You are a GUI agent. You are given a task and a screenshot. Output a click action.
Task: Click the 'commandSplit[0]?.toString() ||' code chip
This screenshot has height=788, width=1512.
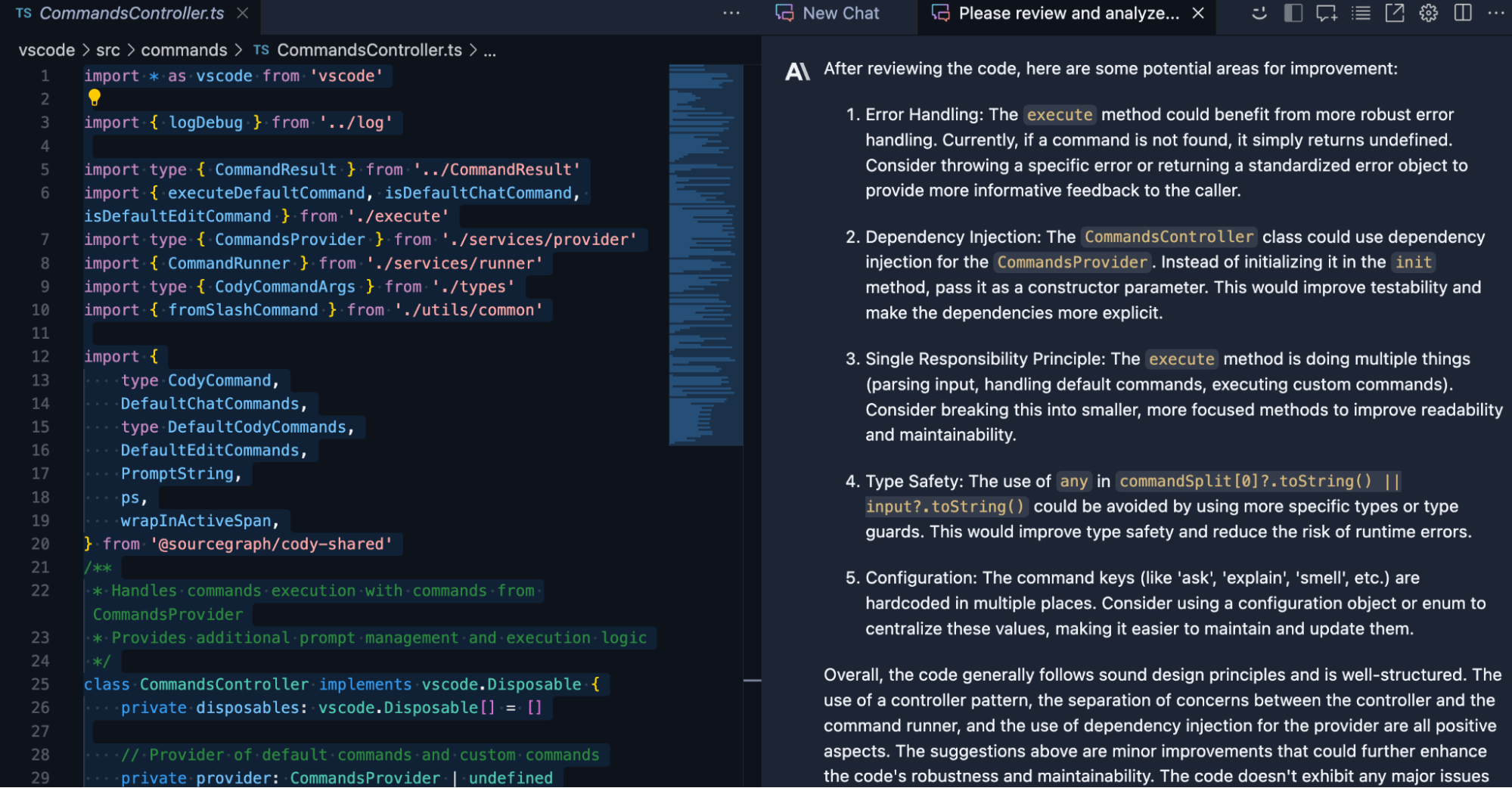(1259, 481)
